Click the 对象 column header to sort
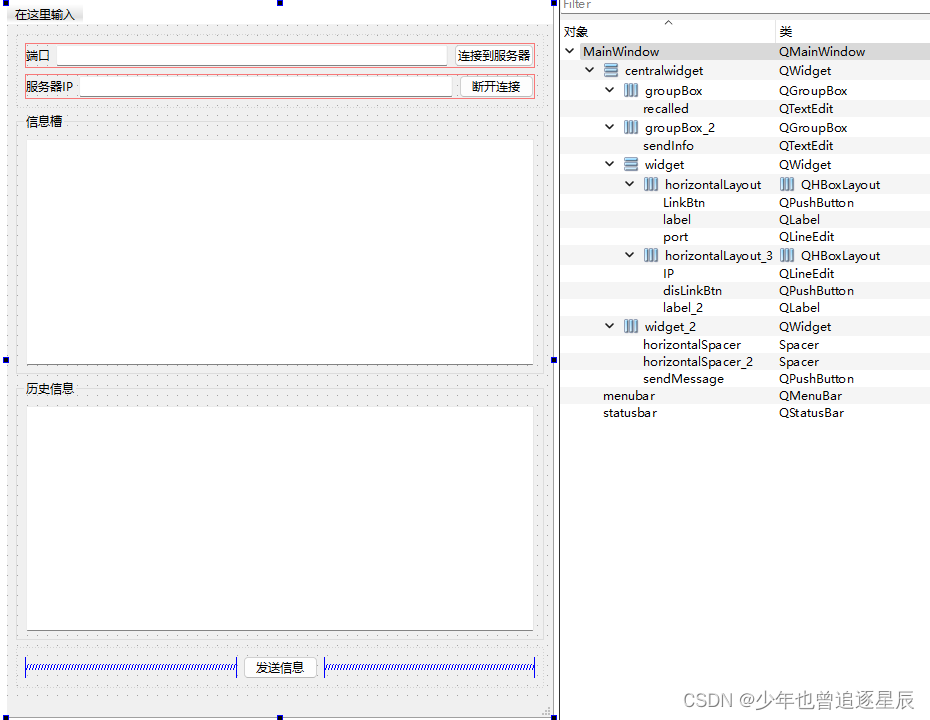The width and height of the screenshot is (930, 720). [x=576, y=31]
